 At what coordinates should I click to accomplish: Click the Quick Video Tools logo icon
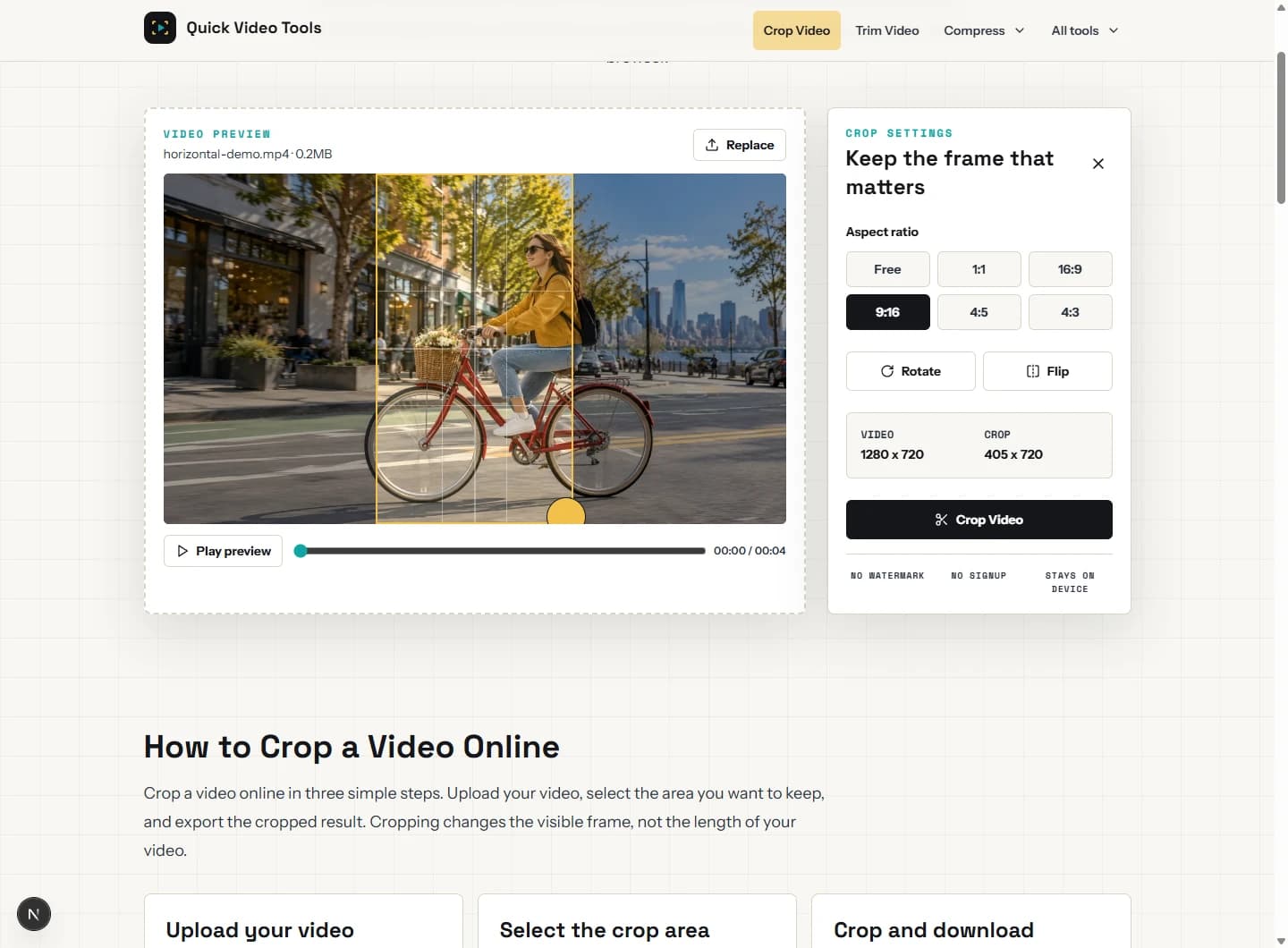pos(160,28)
